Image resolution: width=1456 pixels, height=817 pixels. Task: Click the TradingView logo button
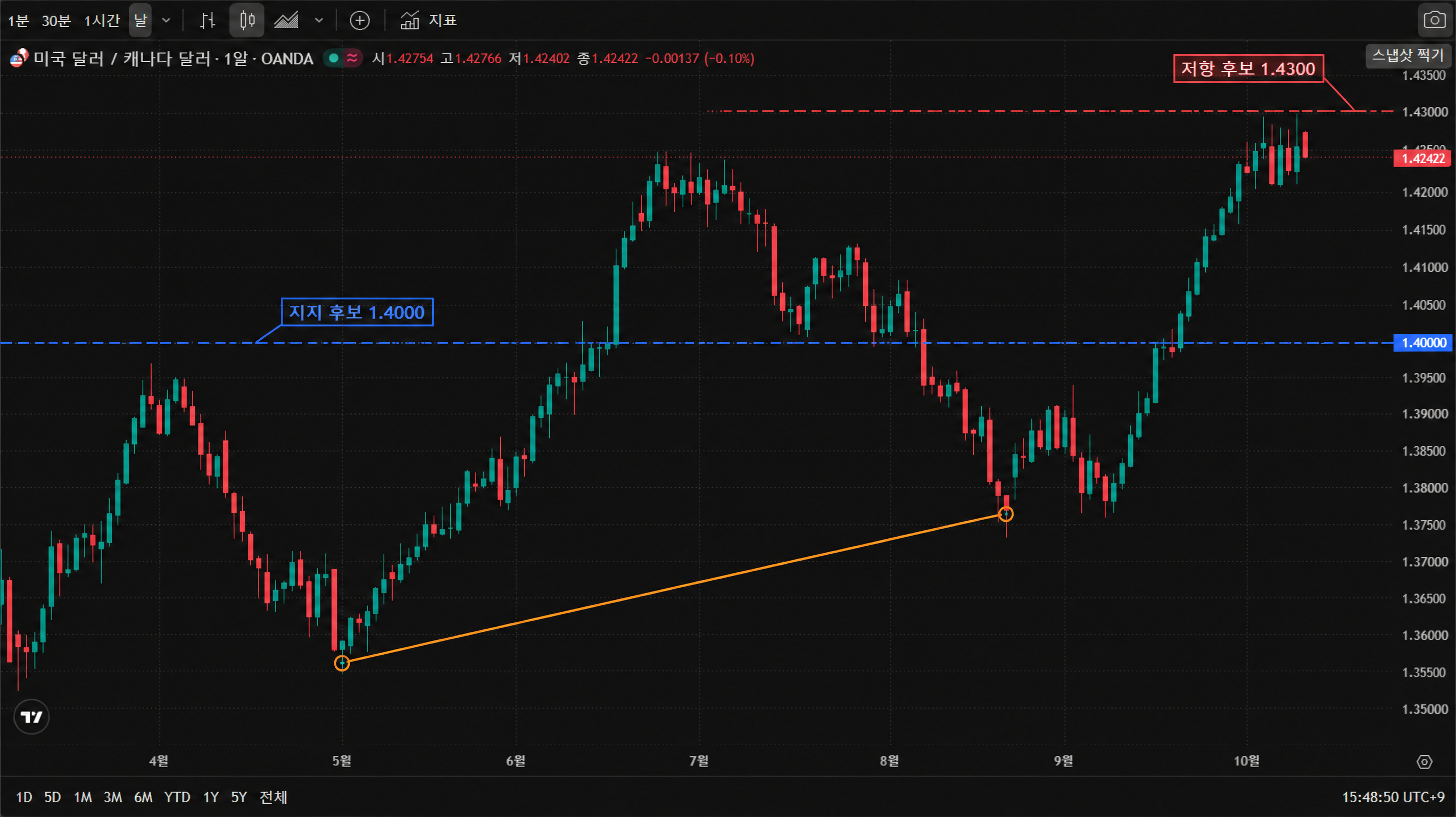point(31,717)
